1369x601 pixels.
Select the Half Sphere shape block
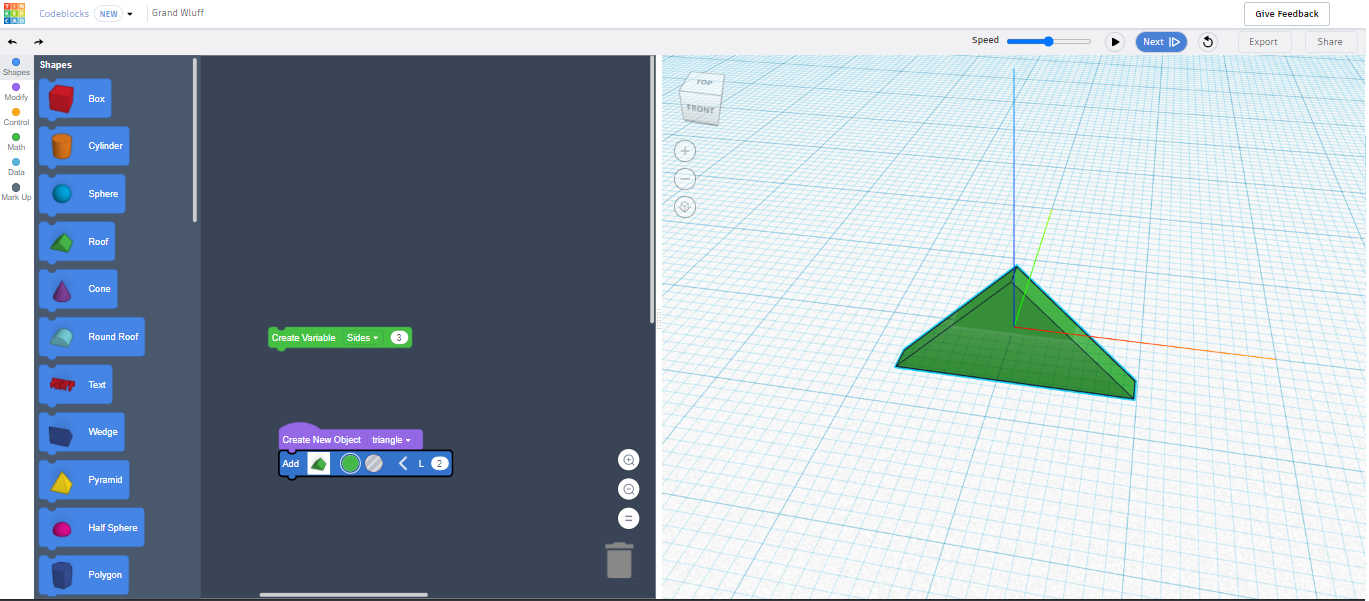[x=91, y=528]
